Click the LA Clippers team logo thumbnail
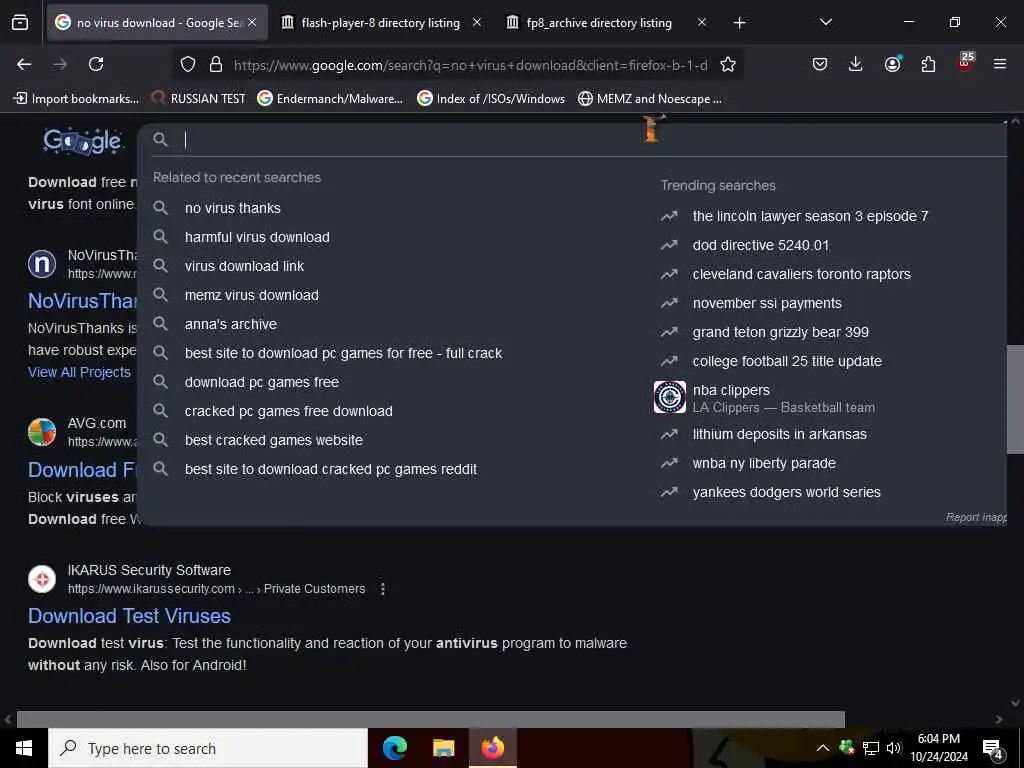The height and width of the screenshot is (768, 1024). point(669,397)
